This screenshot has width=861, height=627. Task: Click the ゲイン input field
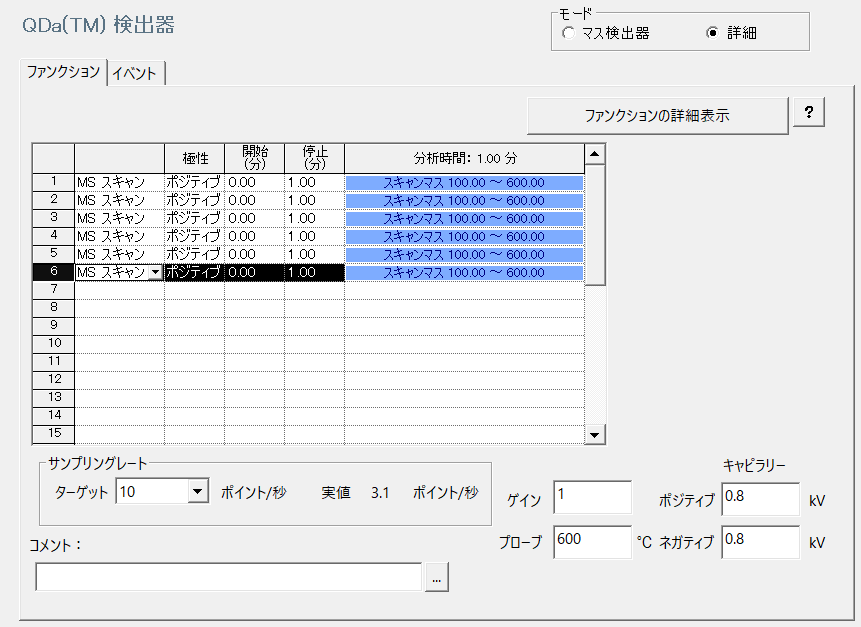pyautogui.click(x=592, y=497)
